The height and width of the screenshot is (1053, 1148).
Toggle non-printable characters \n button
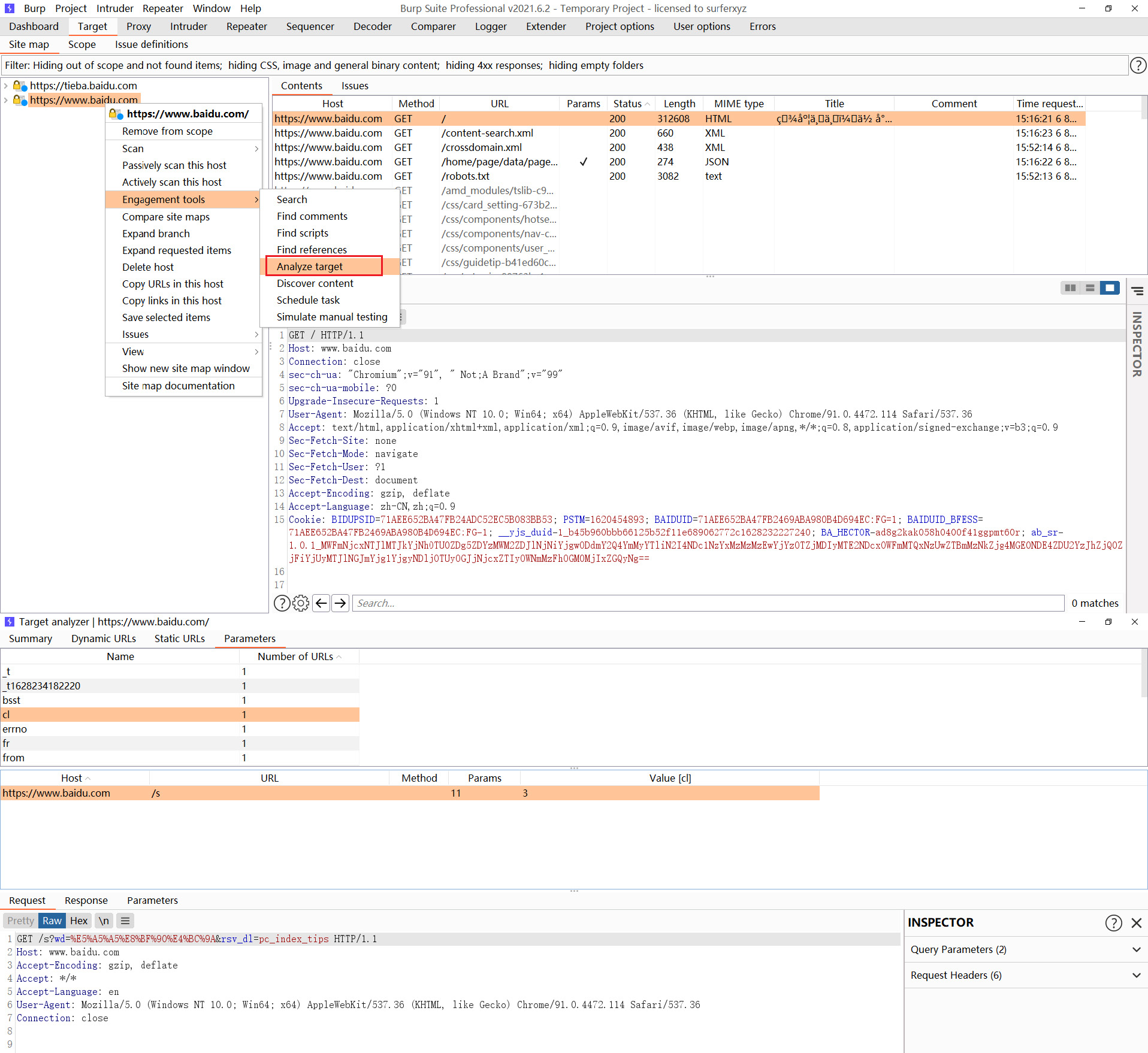[104, 921]
